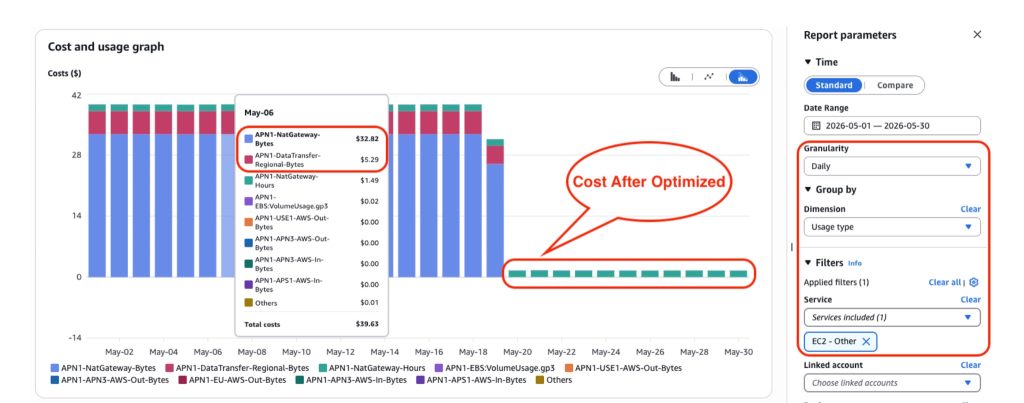Select the stacked bar chart view

pos(743,77)
